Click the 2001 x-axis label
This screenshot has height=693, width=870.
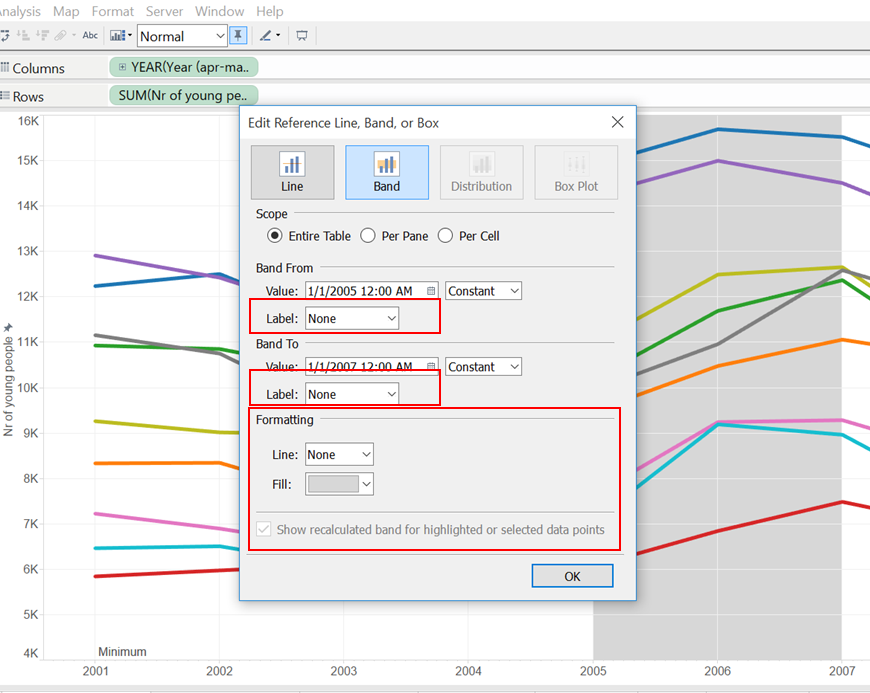pyautogui.click(x=95, y=671)
